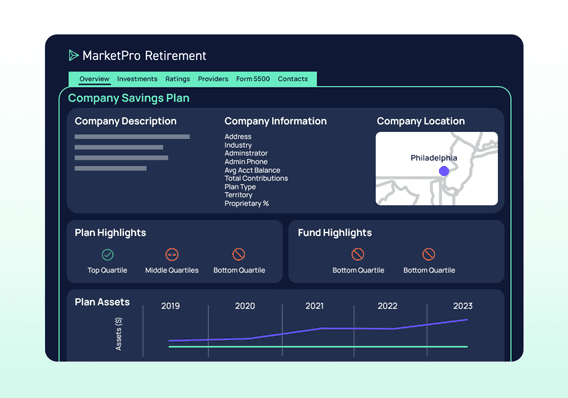
Task: Click the 2022 year marker on chart
Action: (388, 306)
